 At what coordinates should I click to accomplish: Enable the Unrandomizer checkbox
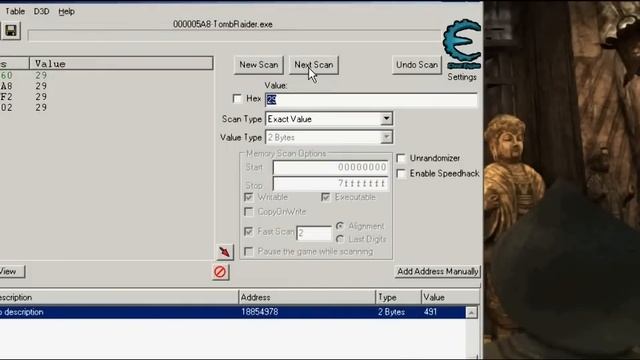pyautogui.click(x=401, y=158)
